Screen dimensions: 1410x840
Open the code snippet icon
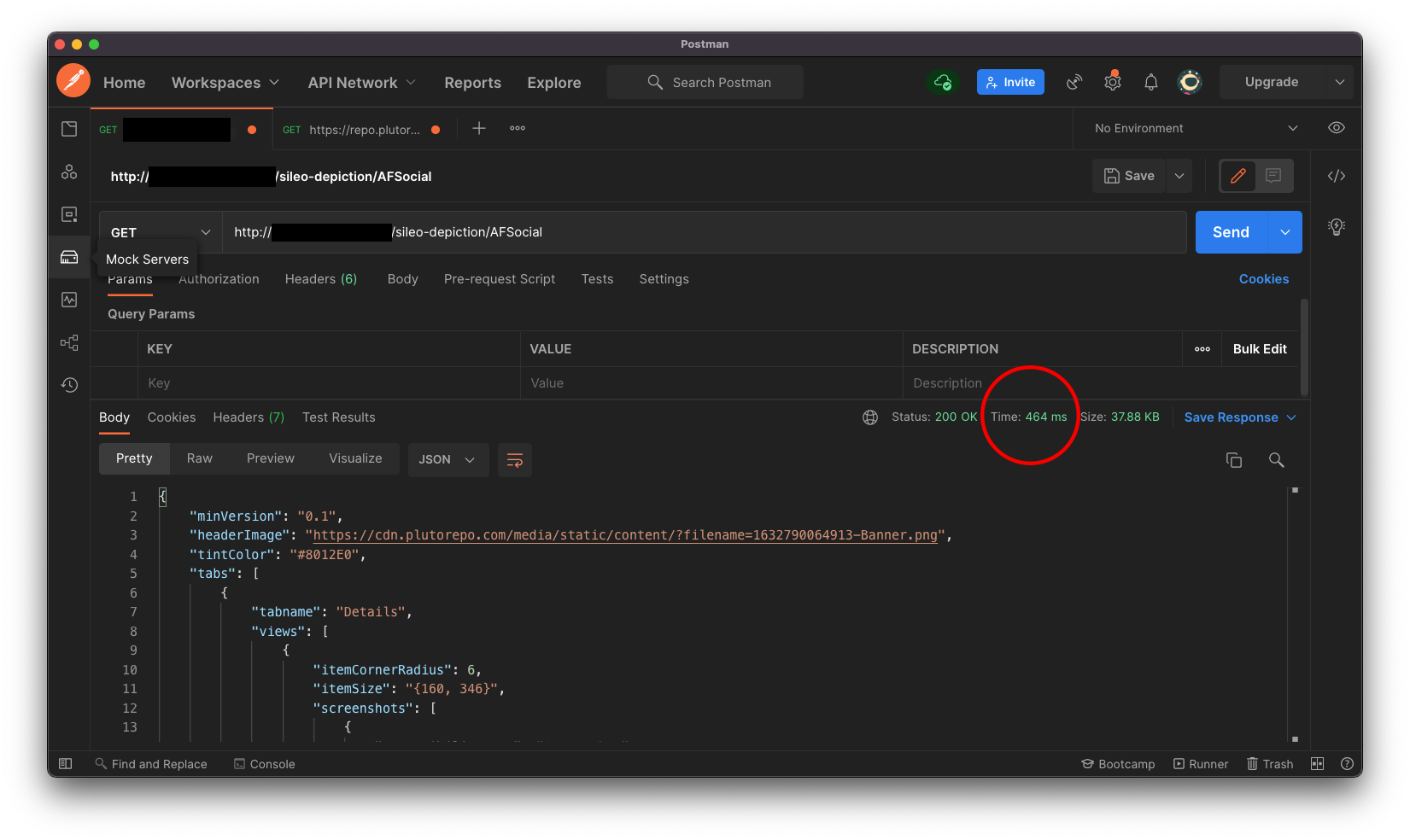click(x=1337, y=176)
